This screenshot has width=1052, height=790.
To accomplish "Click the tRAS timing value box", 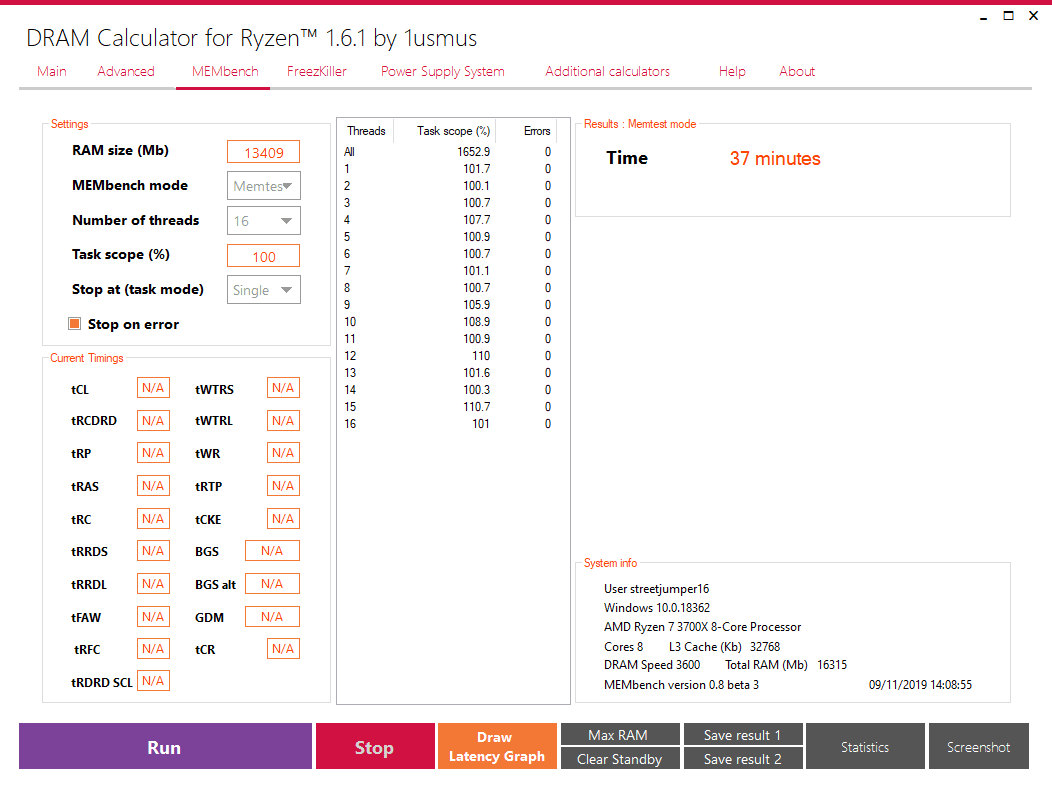I will pos(153,486).
